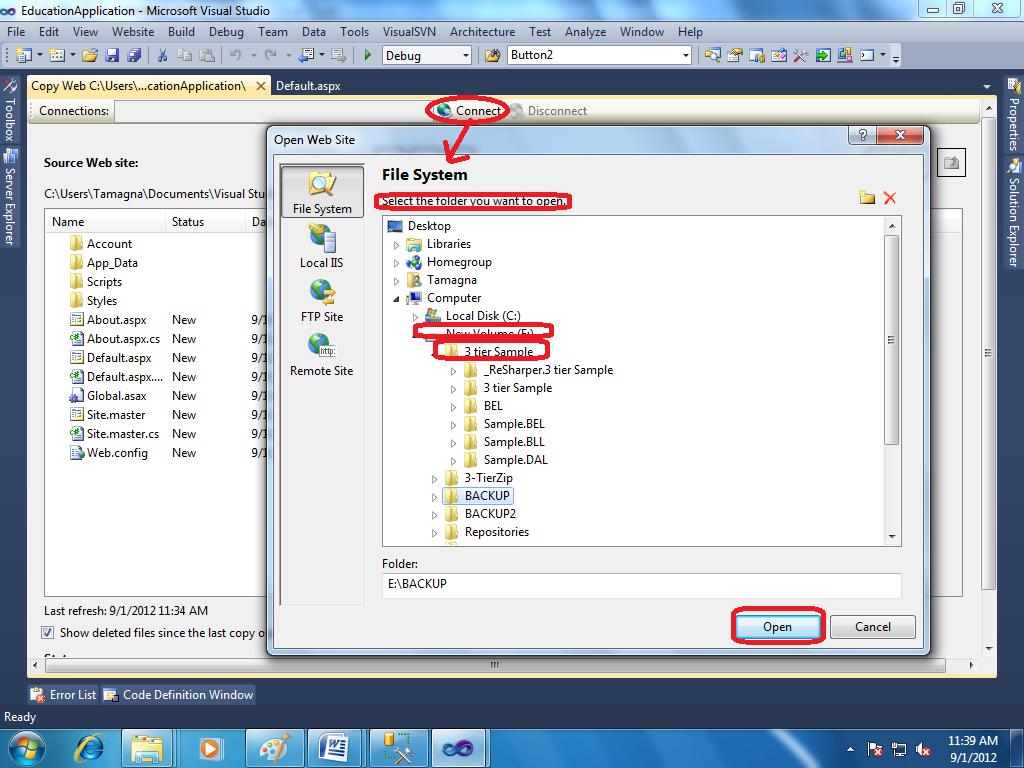Open the Properties Window toolbar icon
This screenshot has height=768, width=1024.
point(735,56)
